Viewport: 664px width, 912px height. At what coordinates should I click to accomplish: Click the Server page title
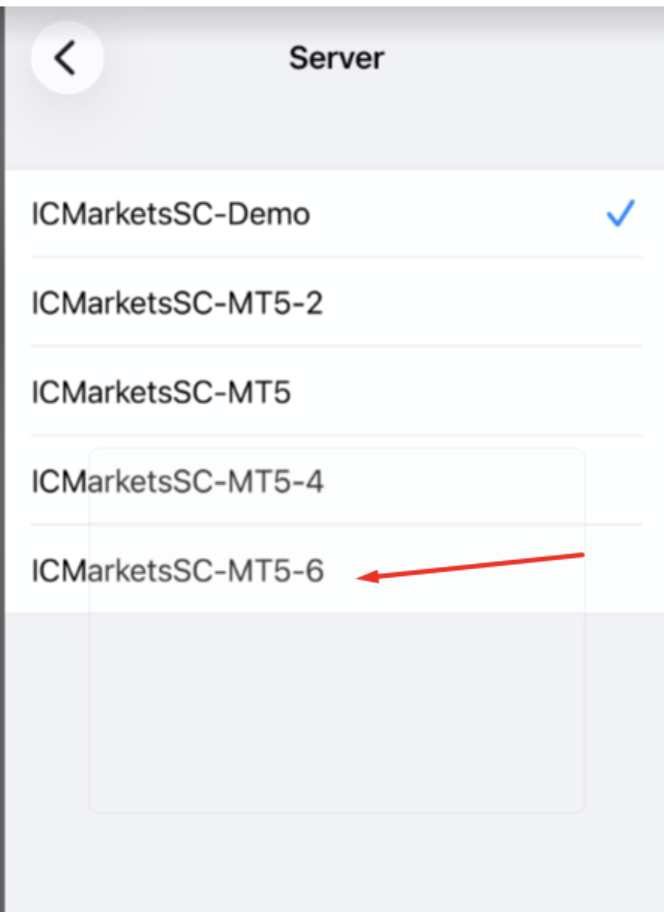click(336, 58)
